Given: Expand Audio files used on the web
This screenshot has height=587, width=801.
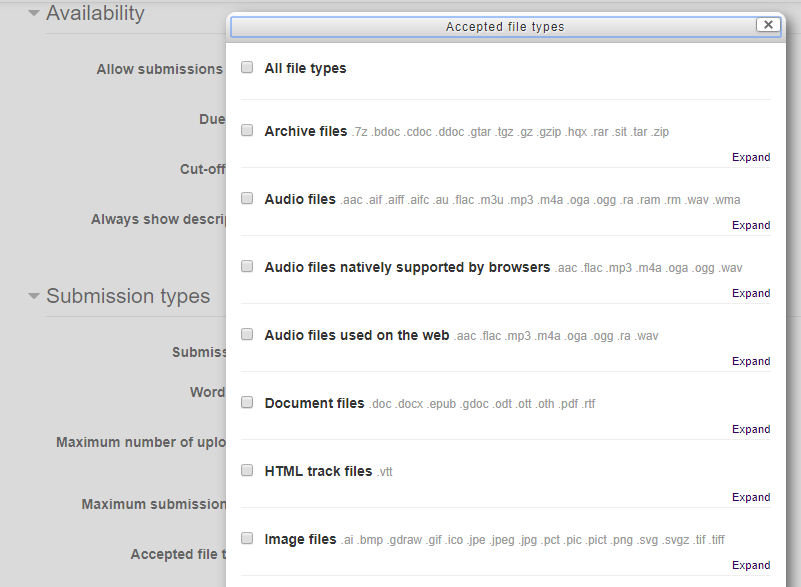Looking at the screenshot, I should [751, 361].
